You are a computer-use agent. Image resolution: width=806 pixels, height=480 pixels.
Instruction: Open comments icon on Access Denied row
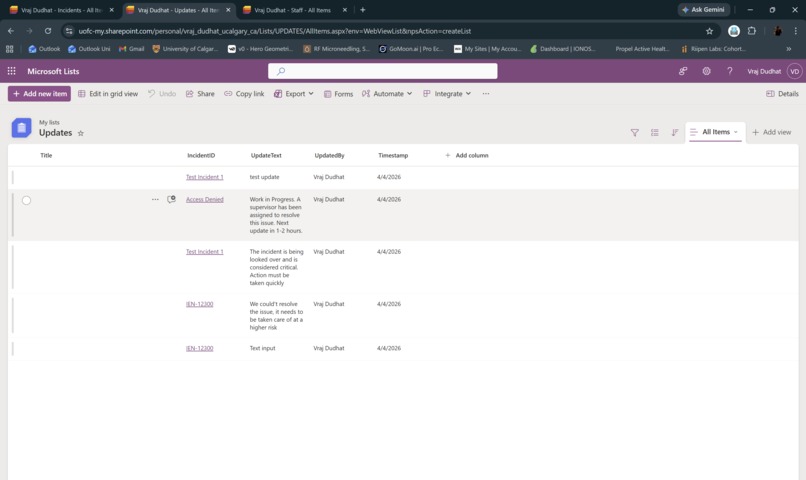[171, 199]
